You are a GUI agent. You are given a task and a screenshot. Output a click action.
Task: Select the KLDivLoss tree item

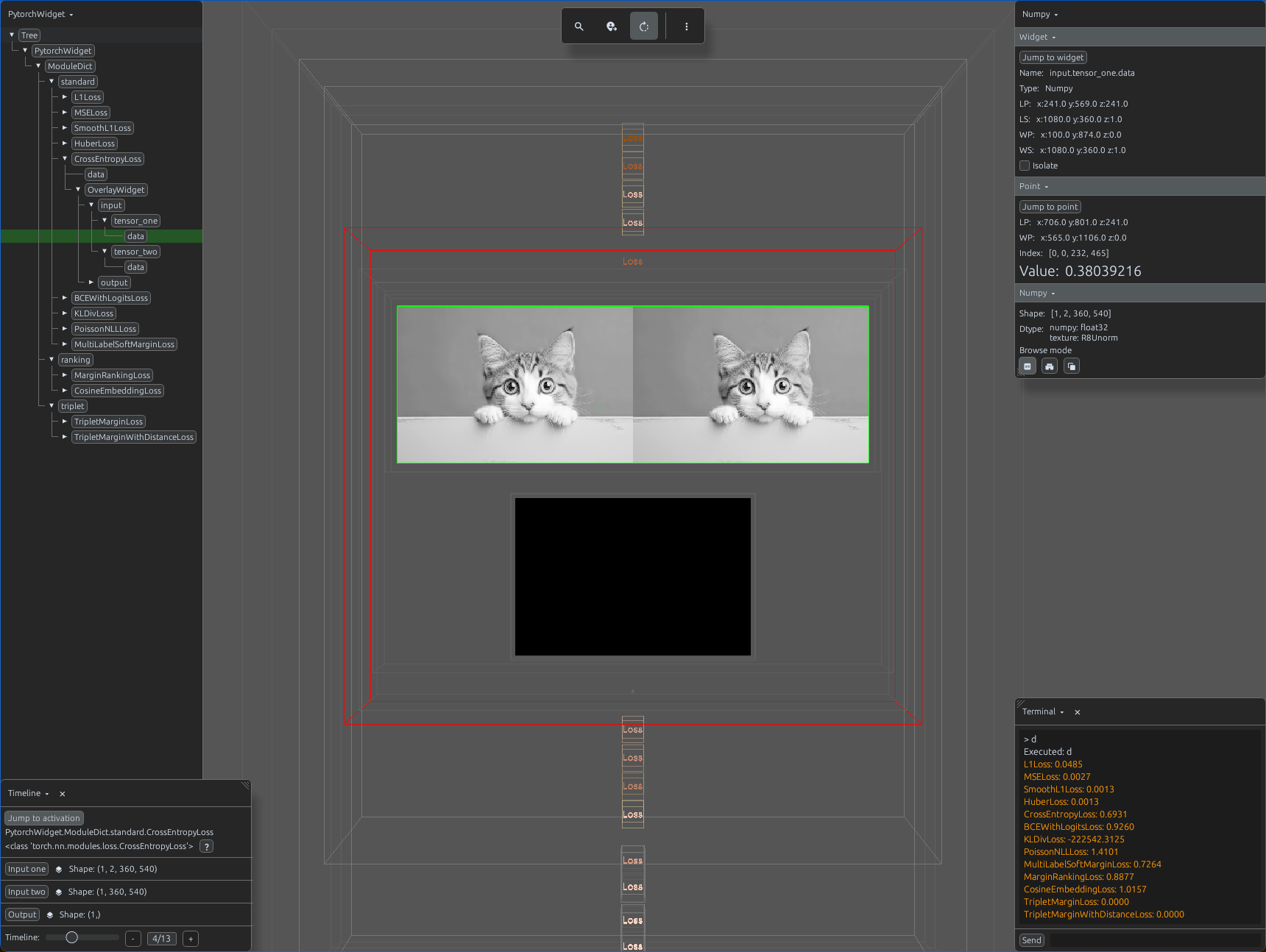93,313
